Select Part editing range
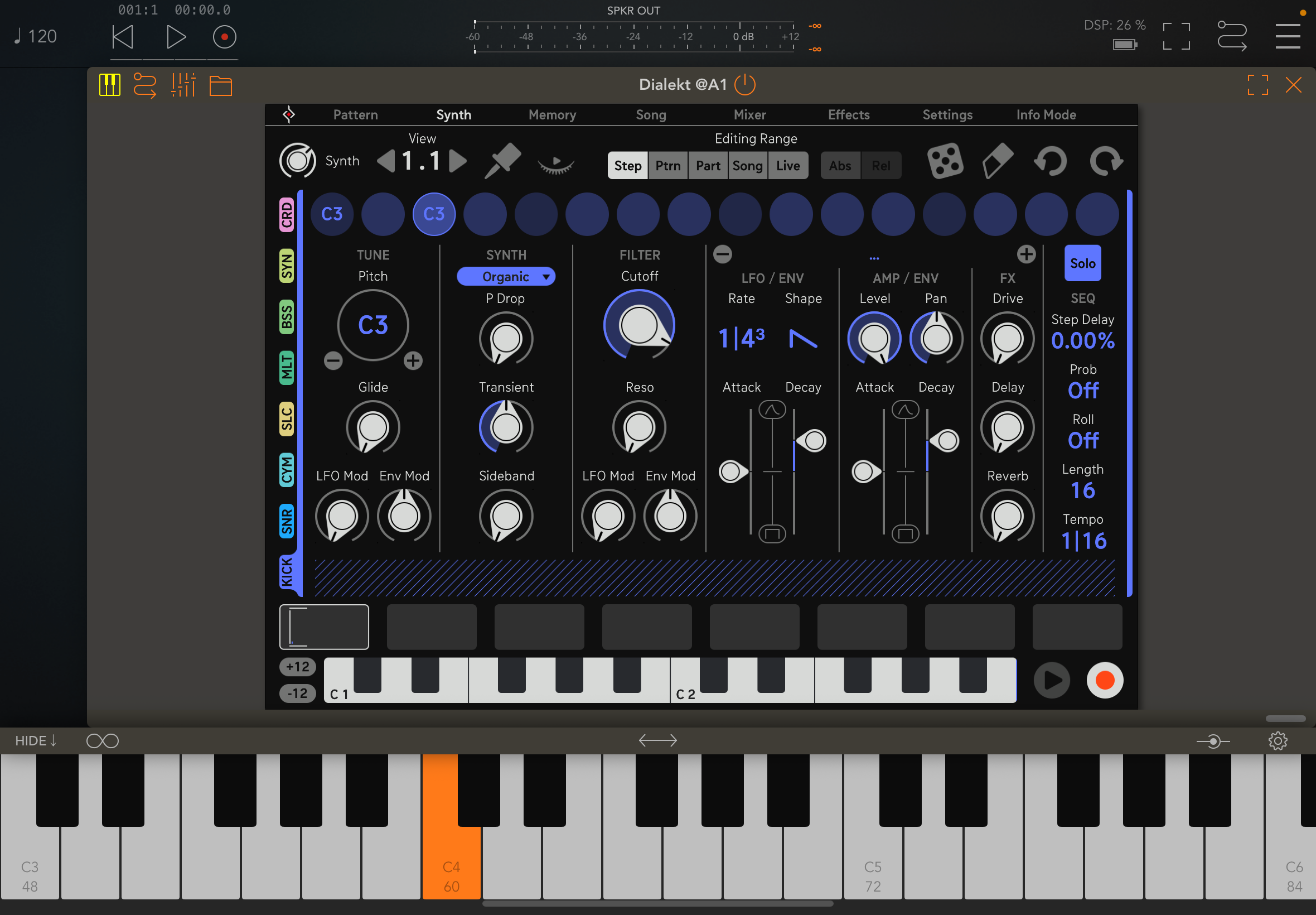This screenshot has width=1316, height=915. 708,166
